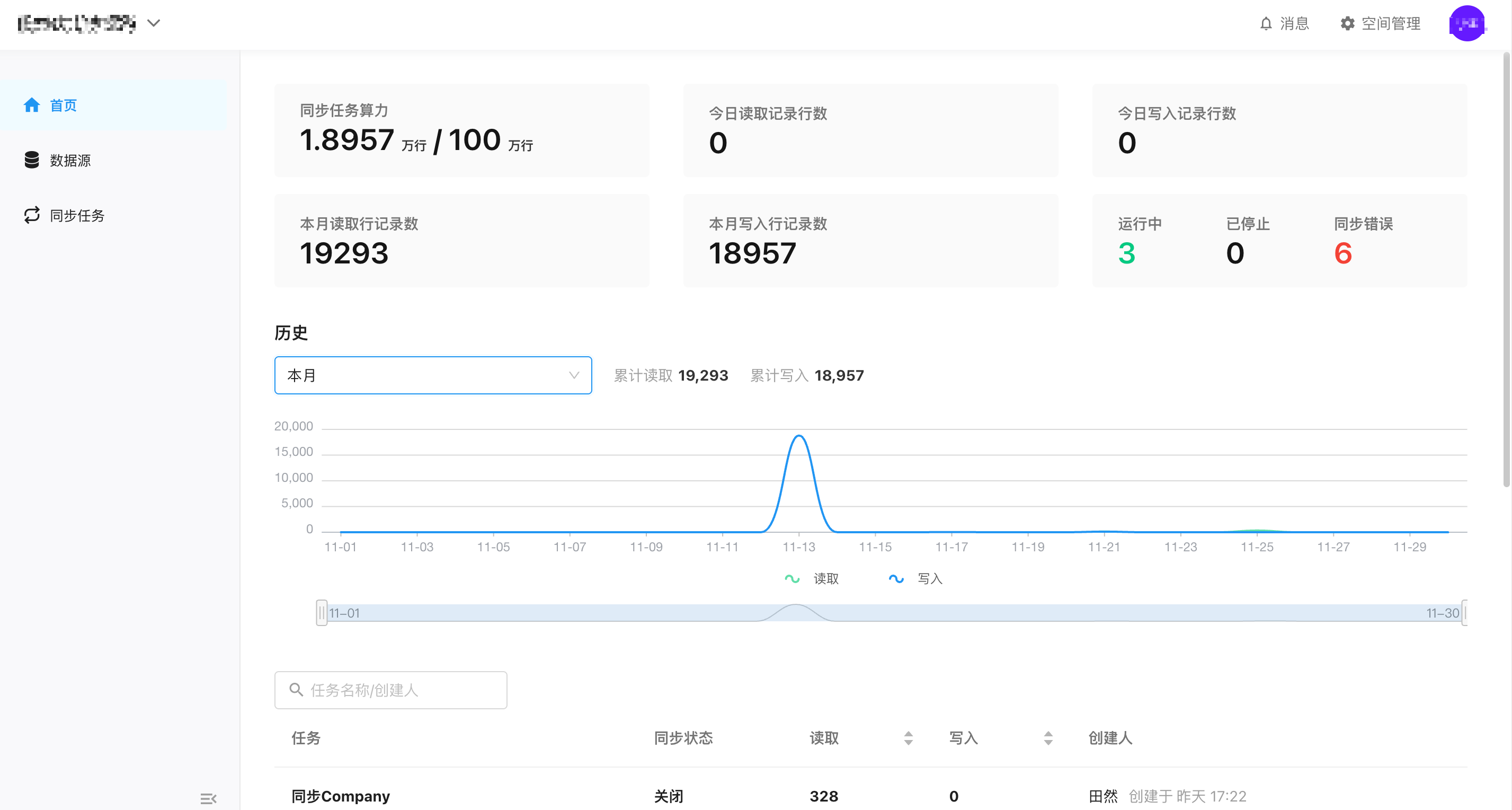Expand the workspace name dropdown chevron
1512x810 pixels.
(154, 23)
